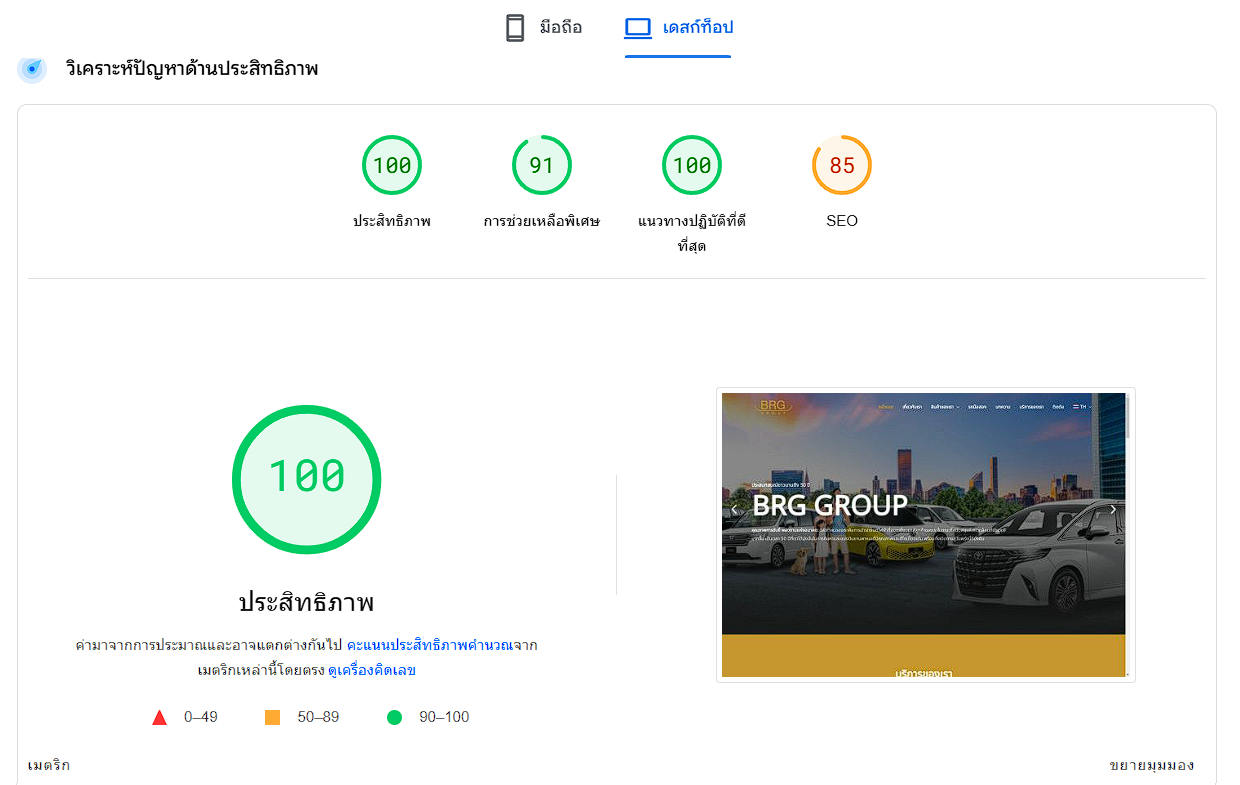Select the เดสก์ท็อป (desktop) tab
The image size is (1240, 785).
pos(678,28)
